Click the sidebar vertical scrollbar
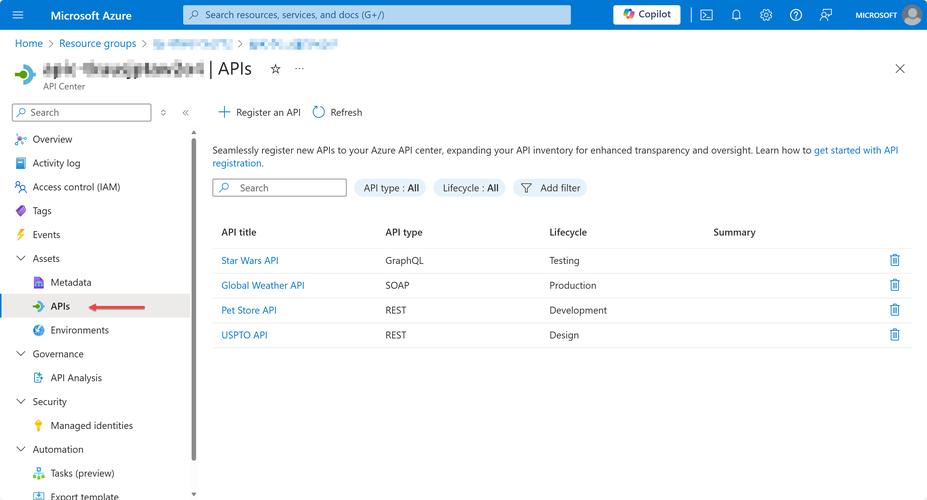 point(193,298)
